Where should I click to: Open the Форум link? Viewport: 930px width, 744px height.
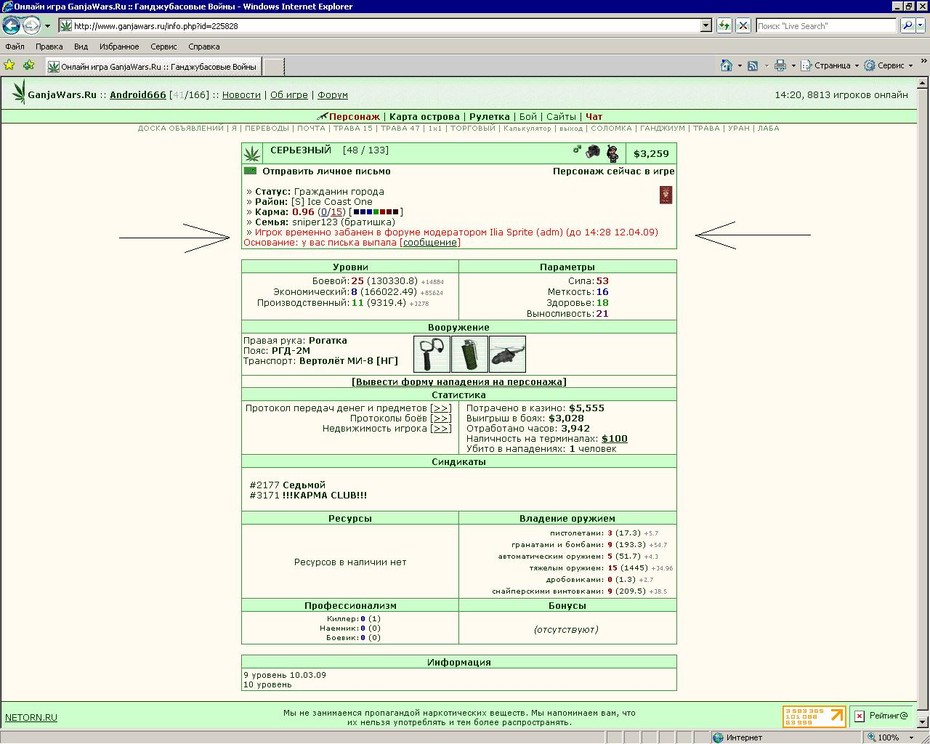point(332,95)
